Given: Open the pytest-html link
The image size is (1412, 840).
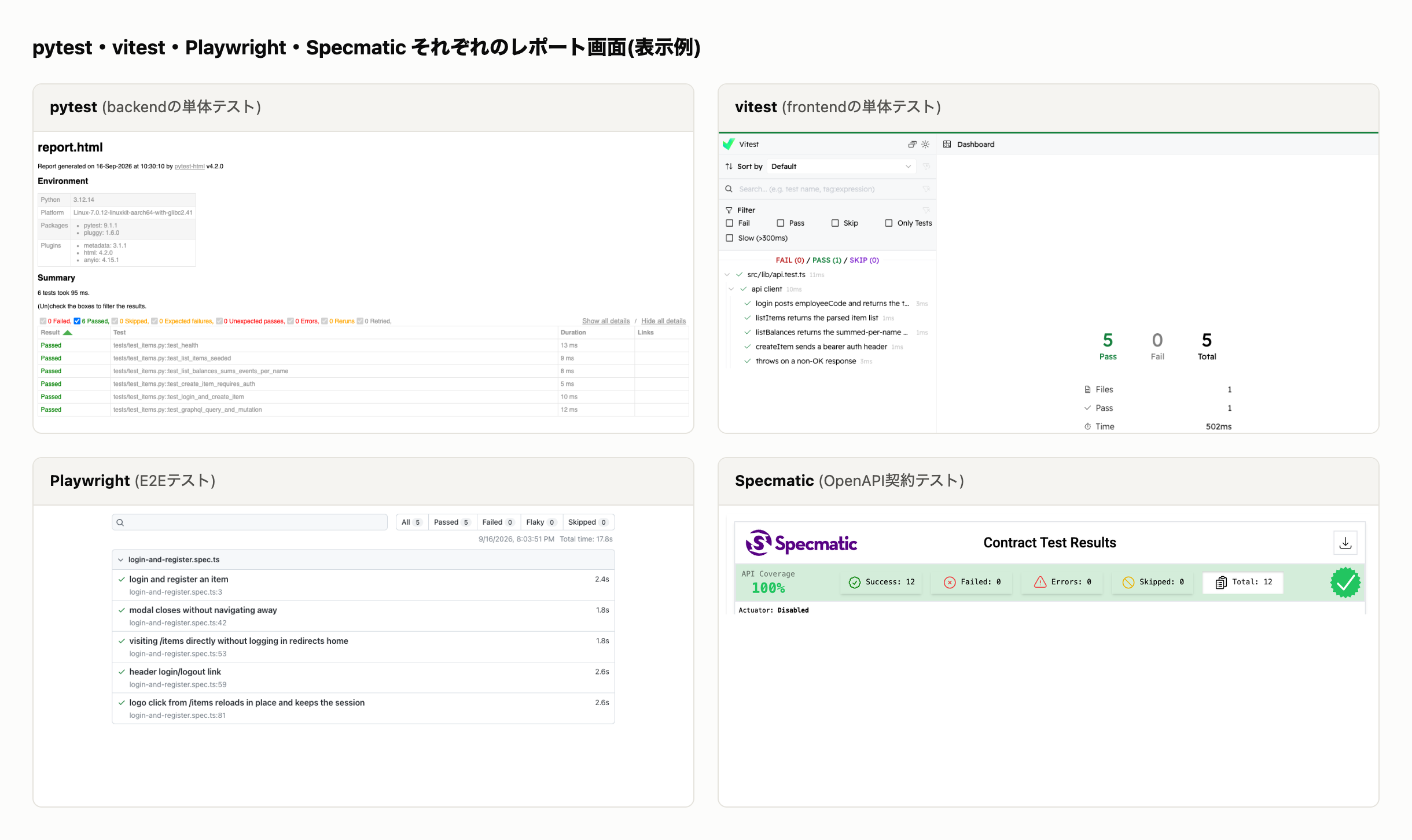Looking at the screenshot, I should [189, 167].
